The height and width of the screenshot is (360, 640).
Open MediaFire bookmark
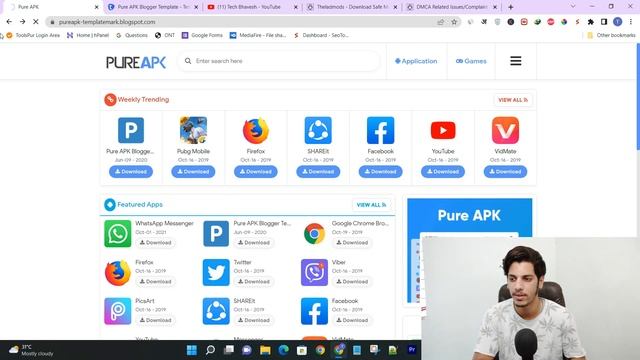[x=258, y=36]
